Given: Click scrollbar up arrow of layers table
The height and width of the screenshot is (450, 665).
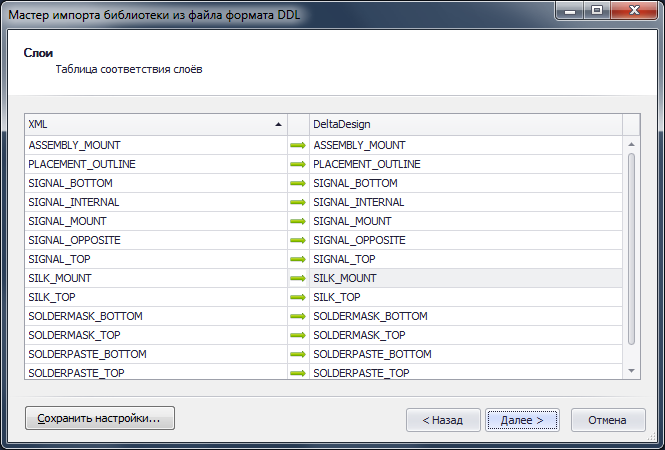Looking at the screenshot, I should coord(631,145).
